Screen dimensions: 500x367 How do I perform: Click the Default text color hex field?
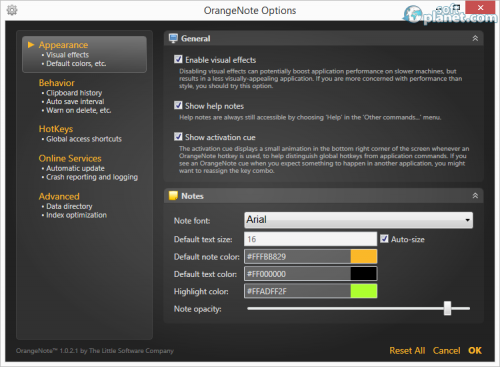[298, 274]
